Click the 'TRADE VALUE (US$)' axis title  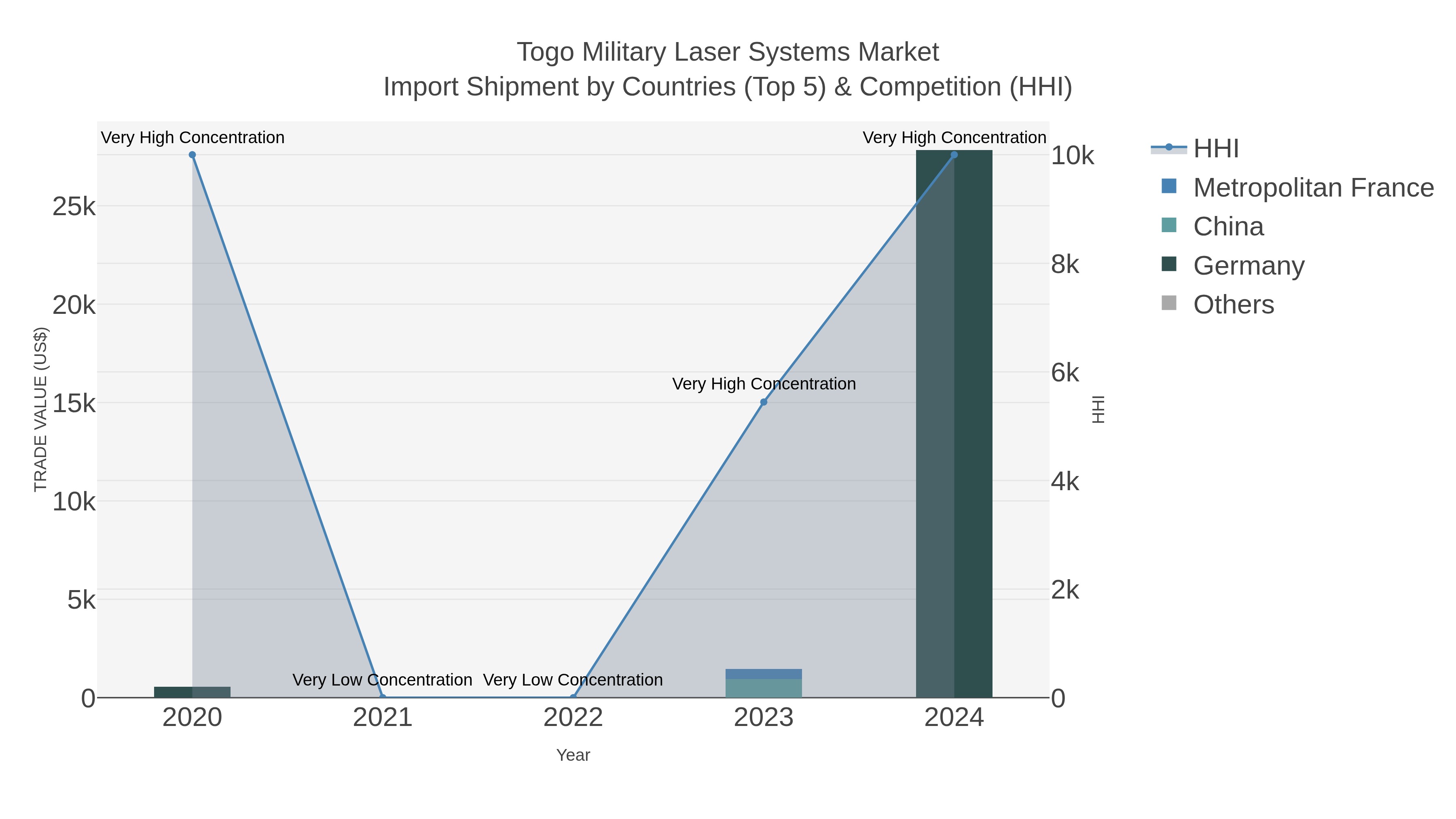[x=41, y=409]
